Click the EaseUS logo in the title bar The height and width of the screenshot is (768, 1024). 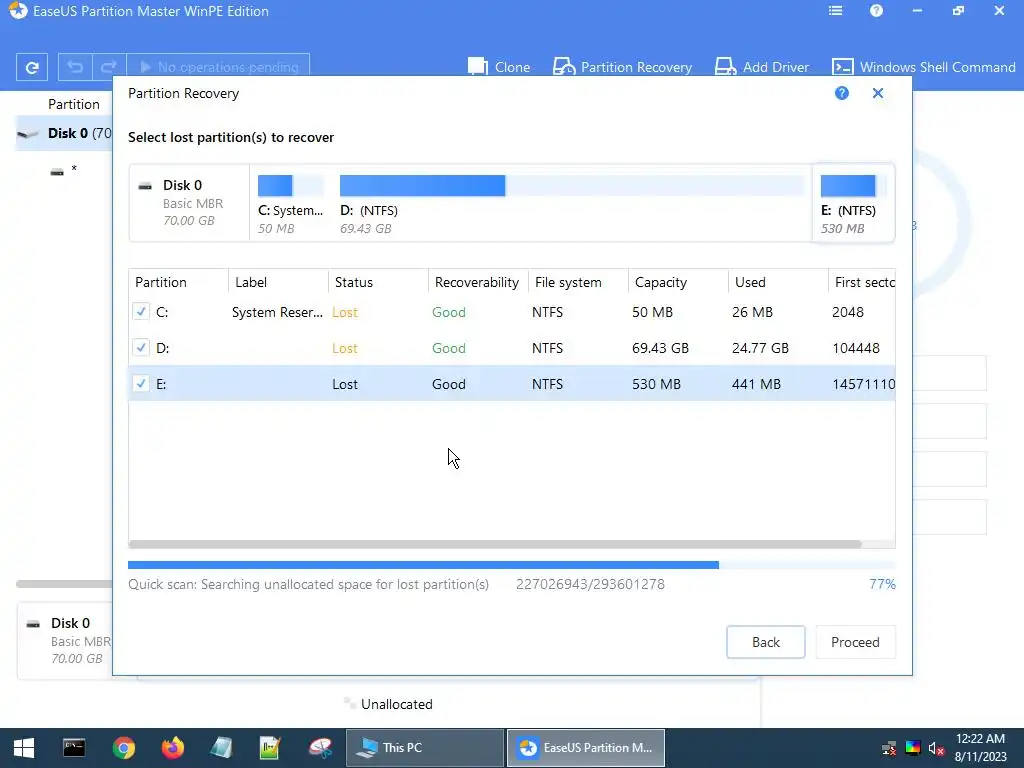pos(18,11)
